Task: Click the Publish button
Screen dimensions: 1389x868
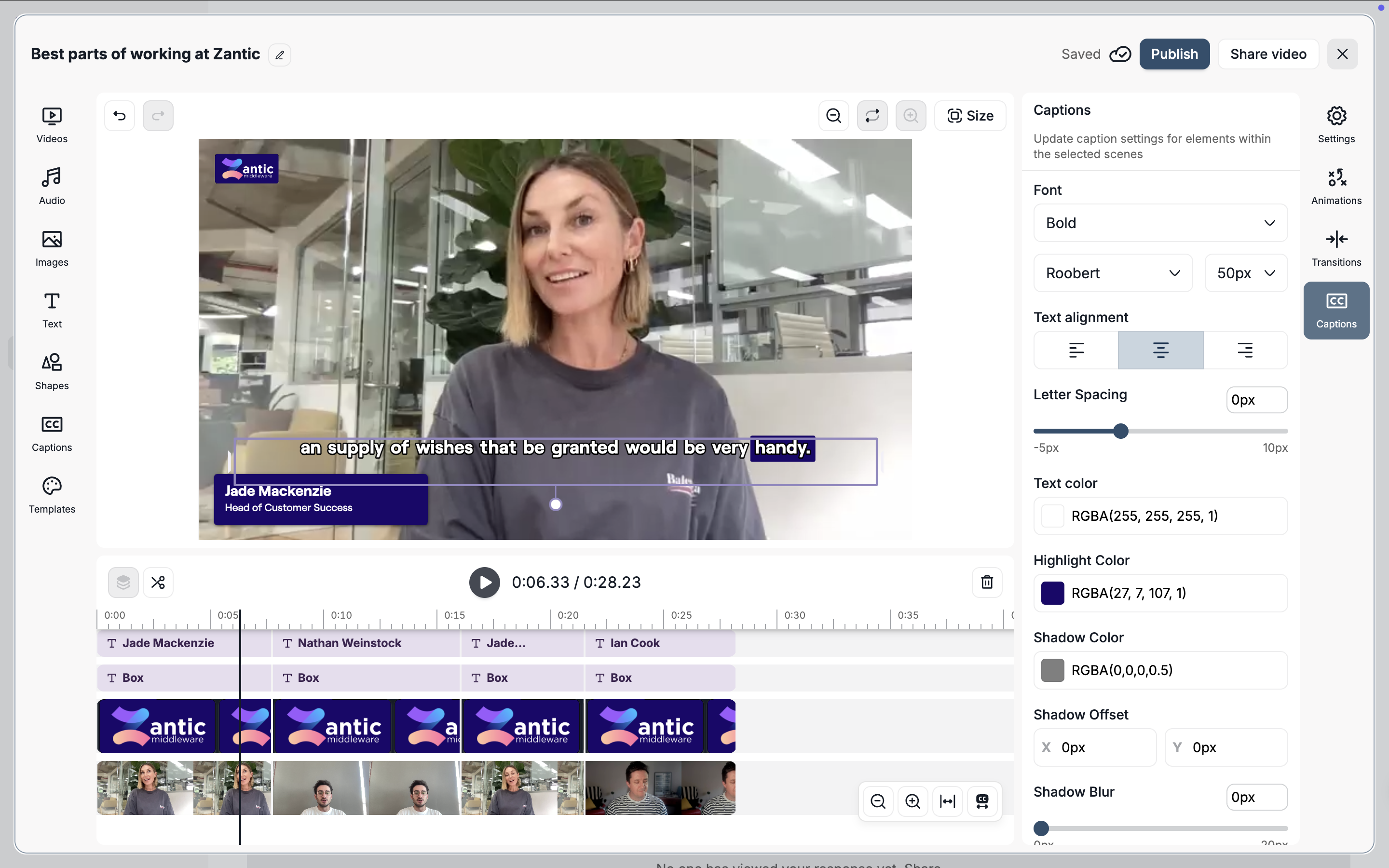Action: [1174, 54]
